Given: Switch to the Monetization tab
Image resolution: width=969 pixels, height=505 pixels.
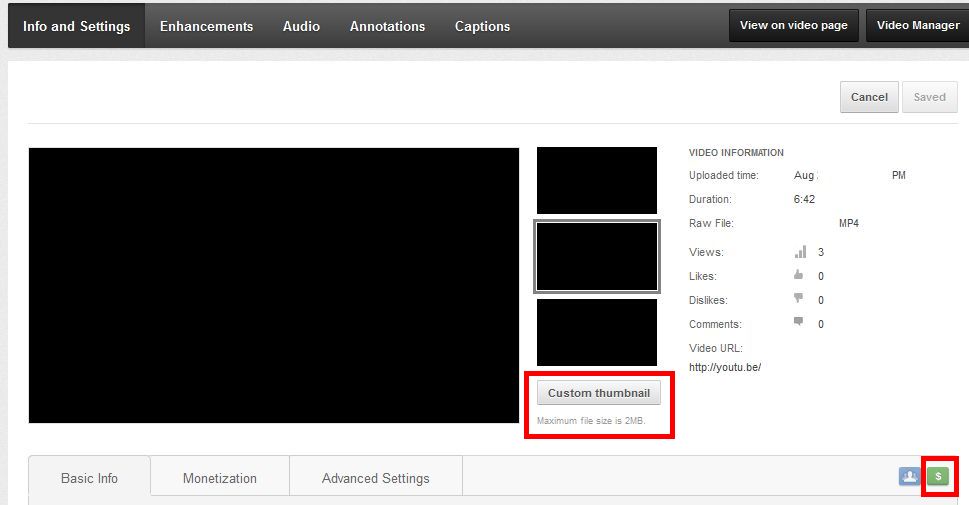Looking at the screenshot, I should [219, 478].
